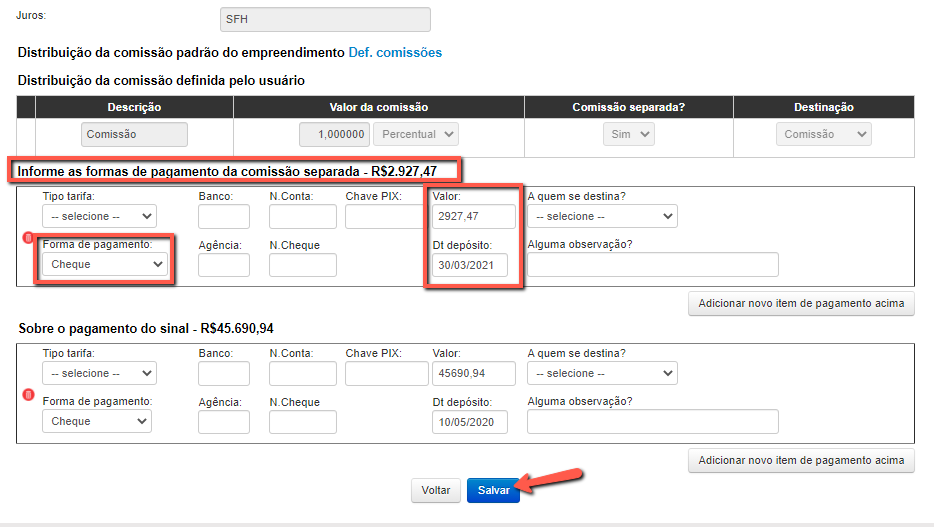934x527 pixels.
Task: Click the Valor field showing 2927,47
Action: point(474,216)
